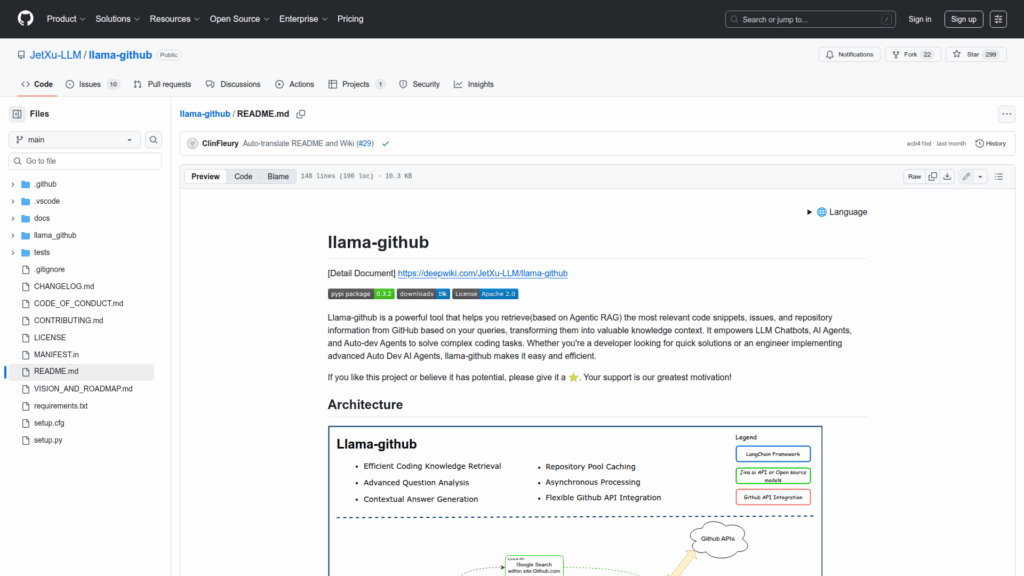This screenshot has width=1024, height=576.
Task: Open the three-dot more options menu
Action: click(1006, 114)
